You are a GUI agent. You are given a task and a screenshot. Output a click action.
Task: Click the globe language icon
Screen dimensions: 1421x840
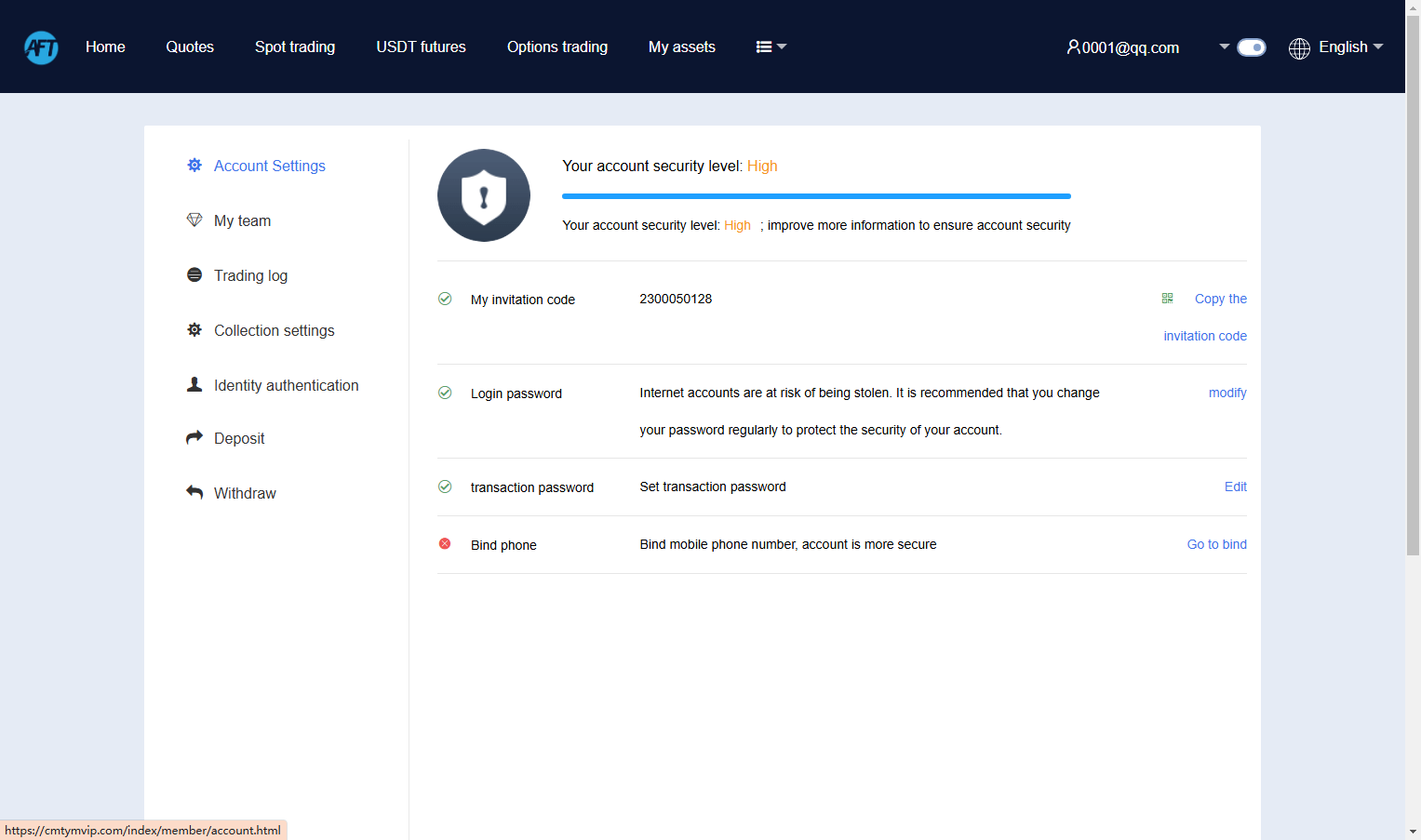tap(1299, 47)
